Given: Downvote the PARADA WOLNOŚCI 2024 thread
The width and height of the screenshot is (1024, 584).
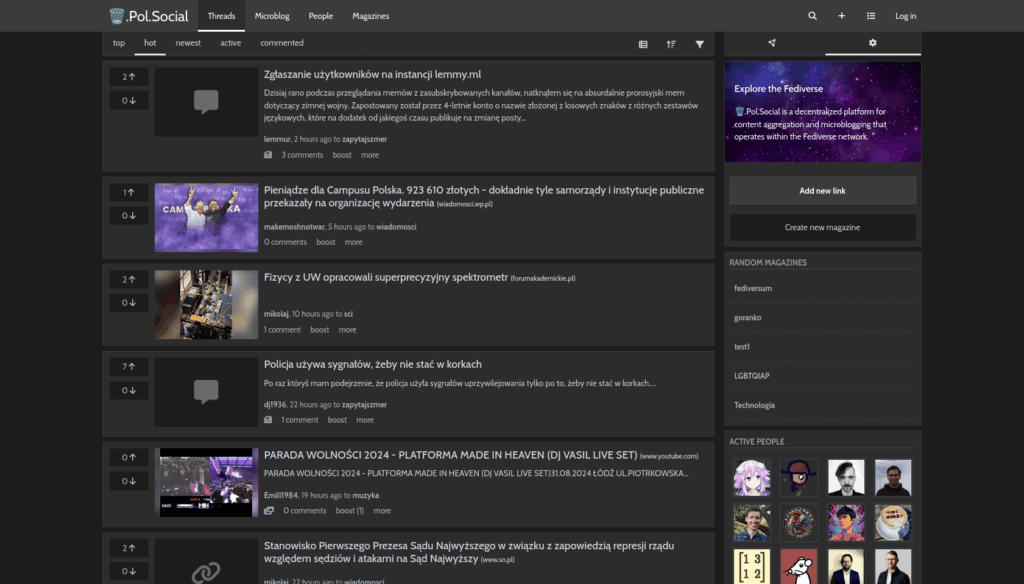Looking at the screenshot, I should coord(129,481).
